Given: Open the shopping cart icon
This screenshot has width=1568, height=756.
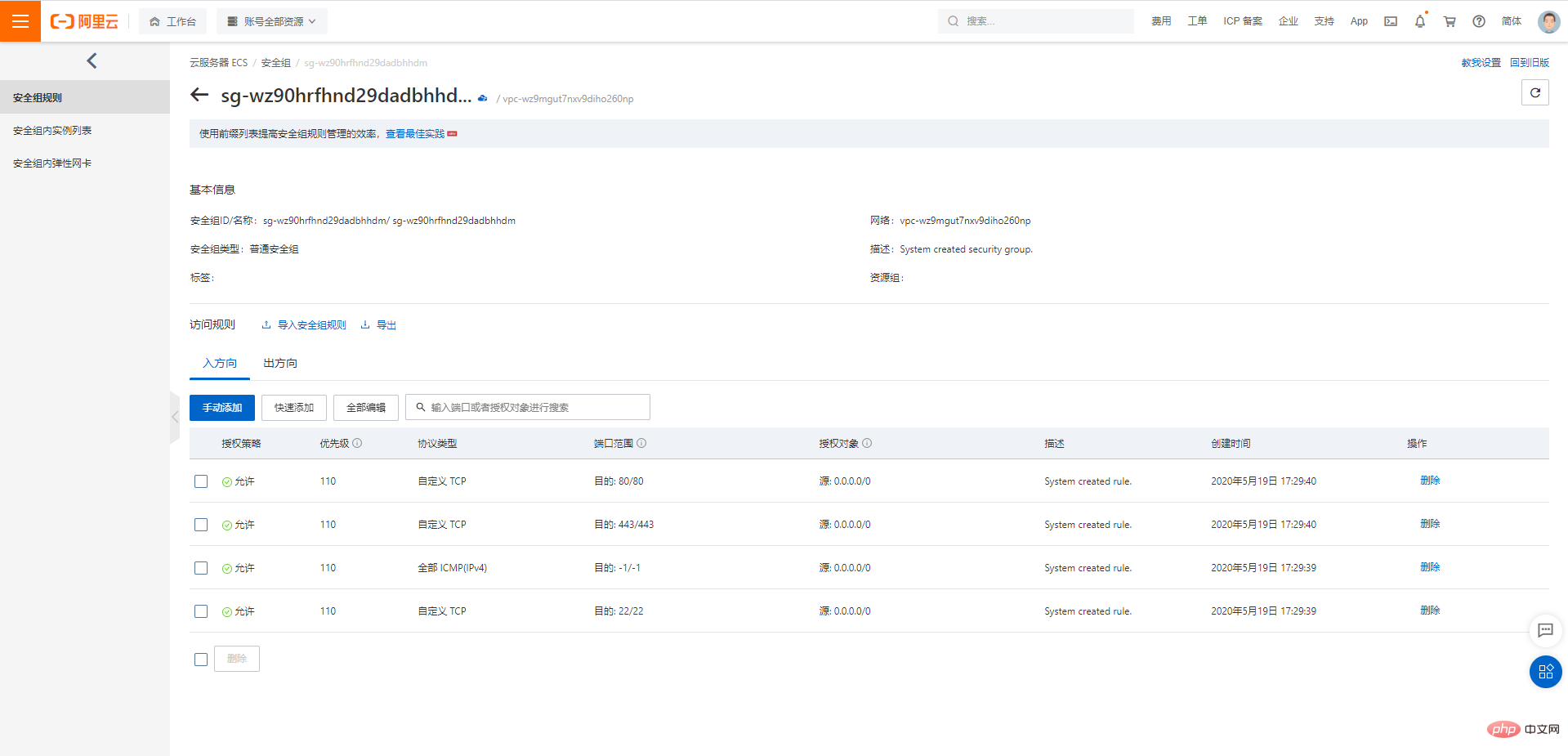Looking at the screenshot, I should (1450, 21).
